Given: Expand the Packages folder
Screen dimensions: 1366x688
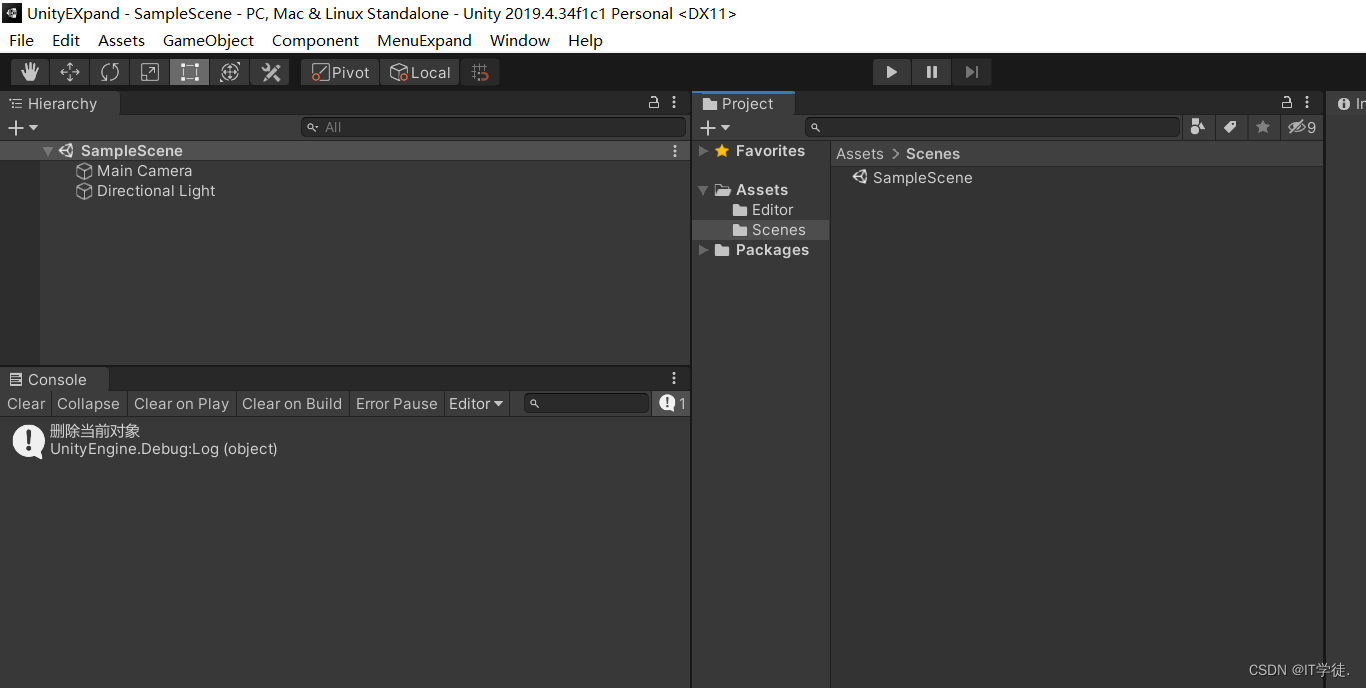Looking at the screenshot, I should coord(704,250).
